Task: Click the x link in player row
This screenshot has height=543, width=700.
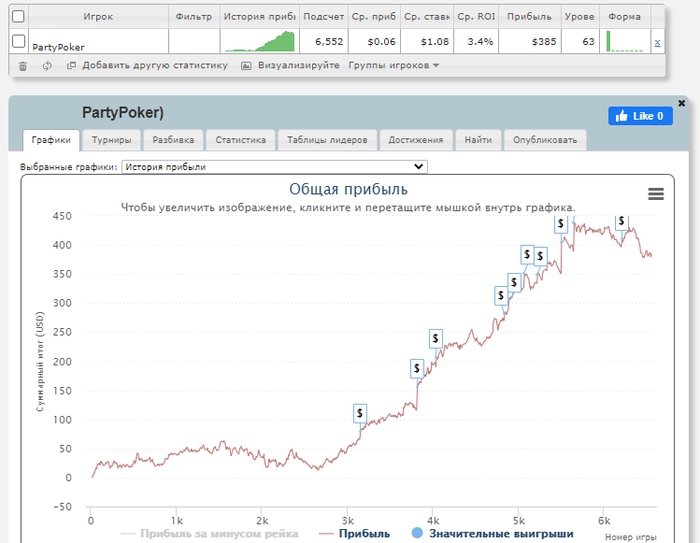Action: [x=657, y=42]
